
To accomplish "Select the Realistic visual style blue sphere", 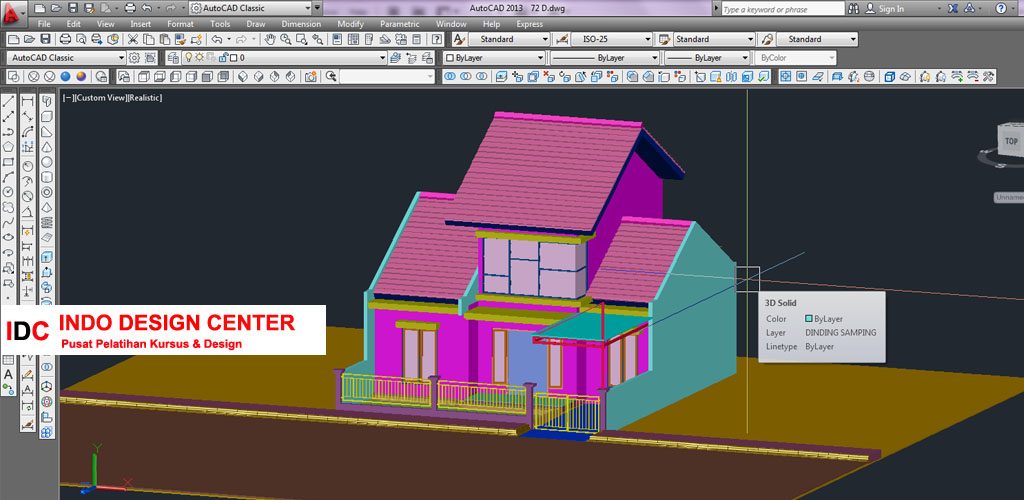I will point(65,76).
